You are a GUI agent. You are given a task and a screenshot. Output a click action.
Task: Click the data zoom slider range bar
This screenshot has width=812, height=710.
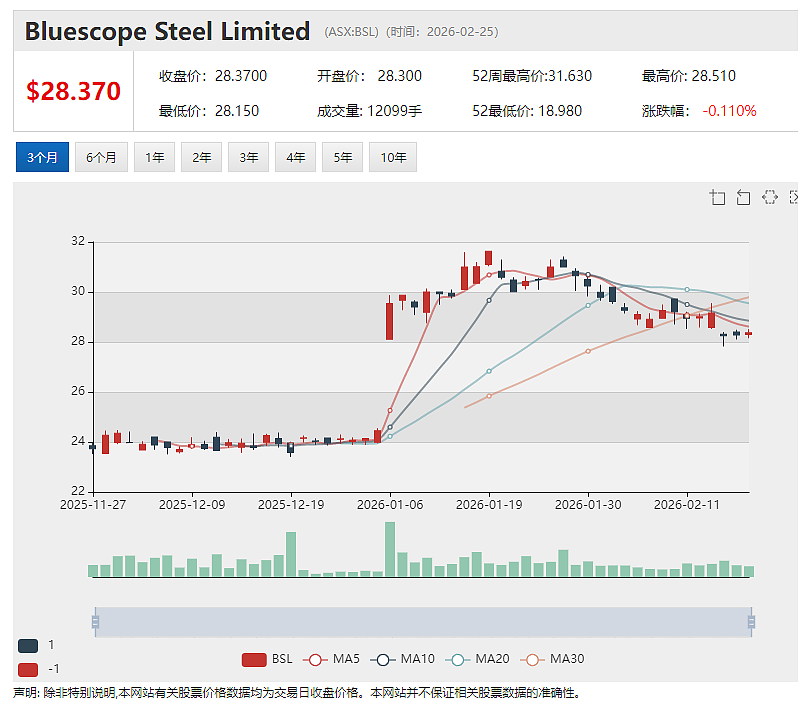coord(423,621)
